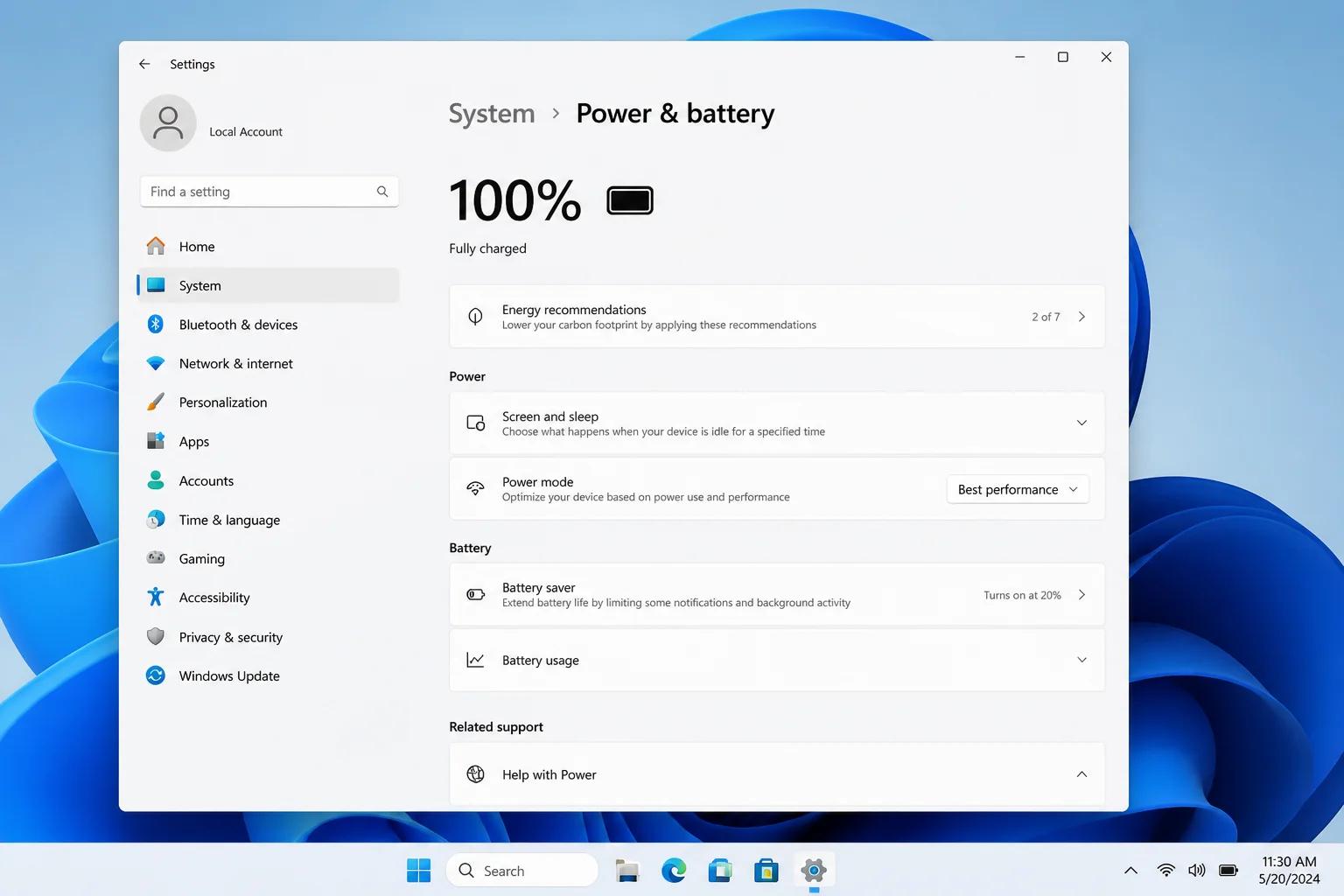Click the back arrow in Settings
This screenshot has width=1344, height=896.
[144, 64]
